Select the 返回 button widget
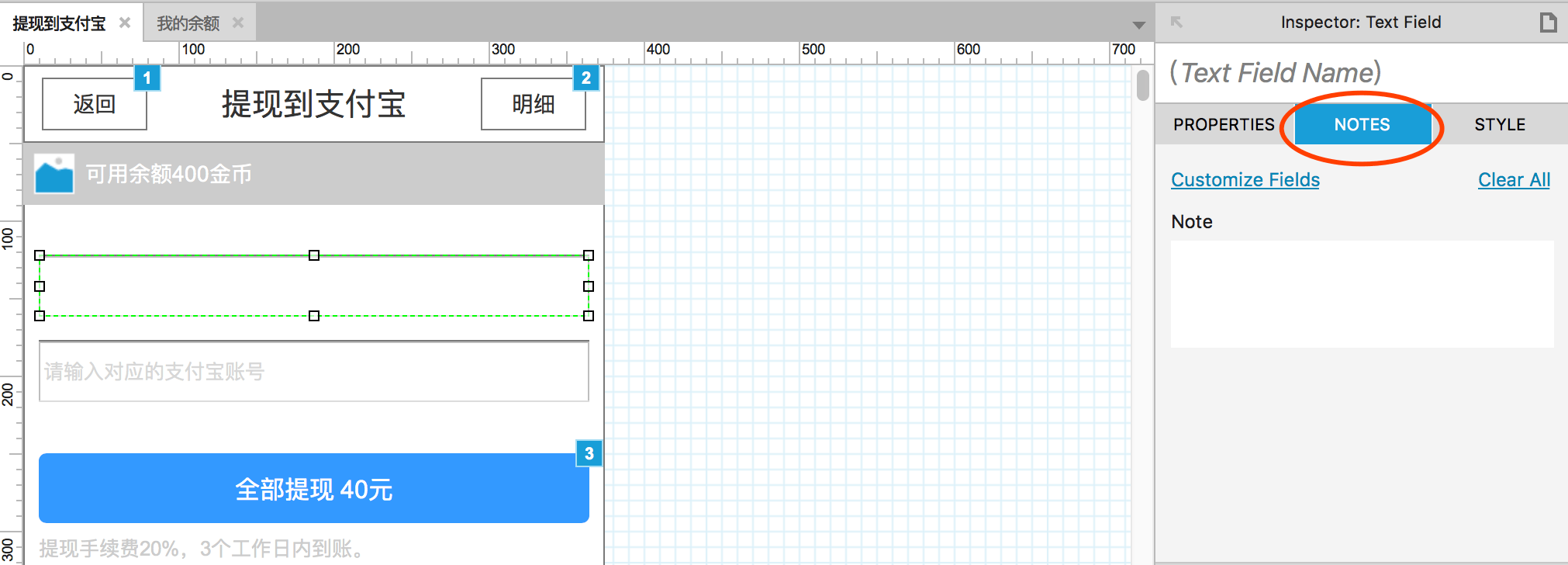 tap(94, 103)
